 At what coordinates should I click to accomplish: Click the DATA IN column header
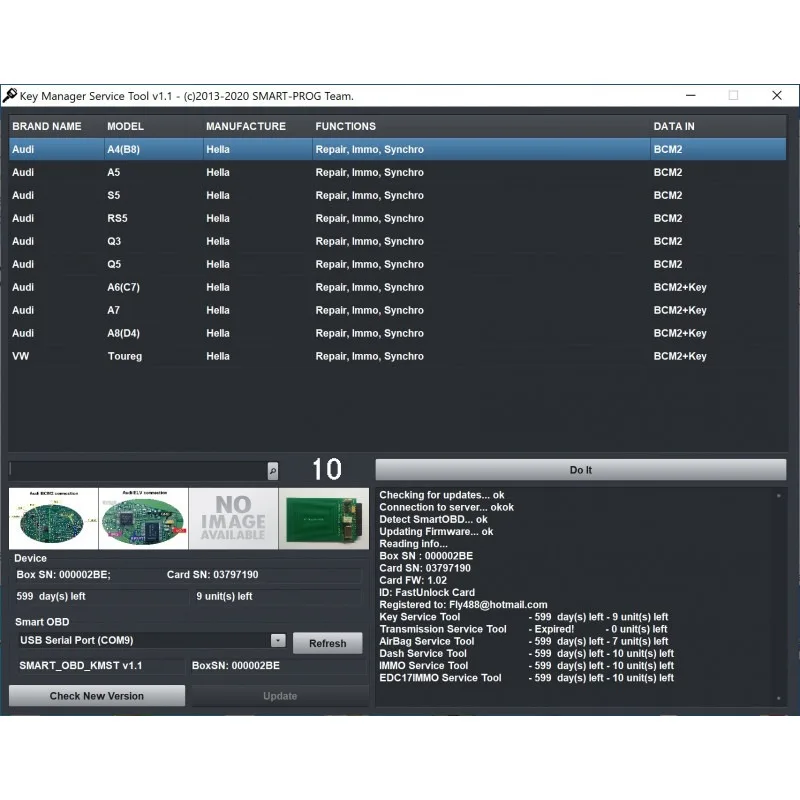[x=674, y=127]
